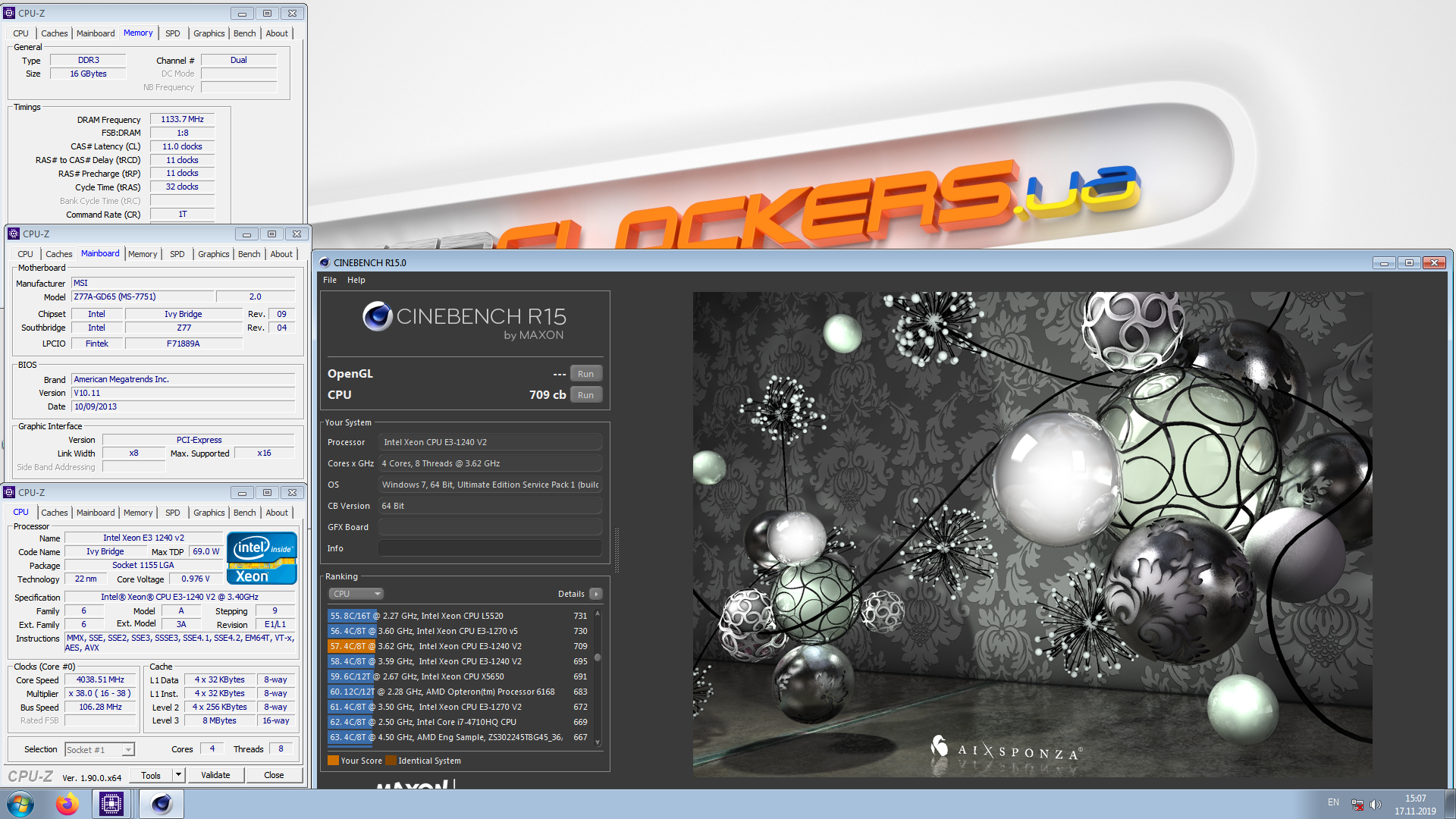The image size is (1456, 819).
Task: Run the CPU benchmark
Action: (x=586, y=395)
